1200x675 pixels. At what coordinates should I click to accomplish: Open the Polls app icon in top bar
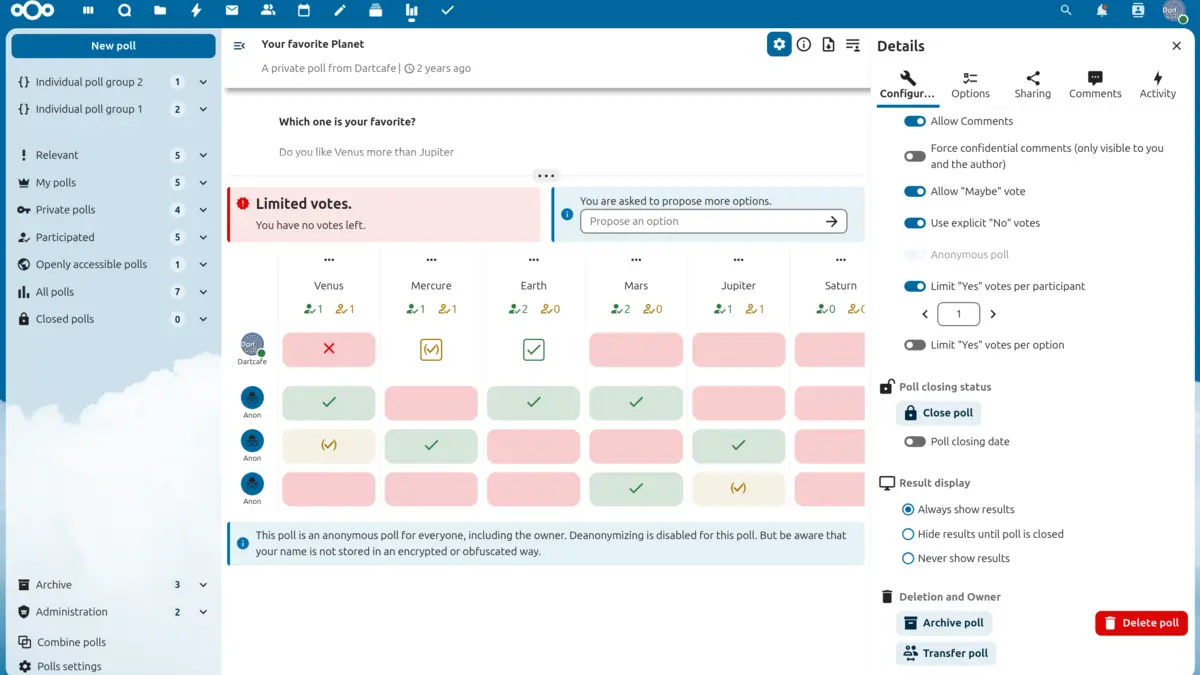[x=411, y=11]
